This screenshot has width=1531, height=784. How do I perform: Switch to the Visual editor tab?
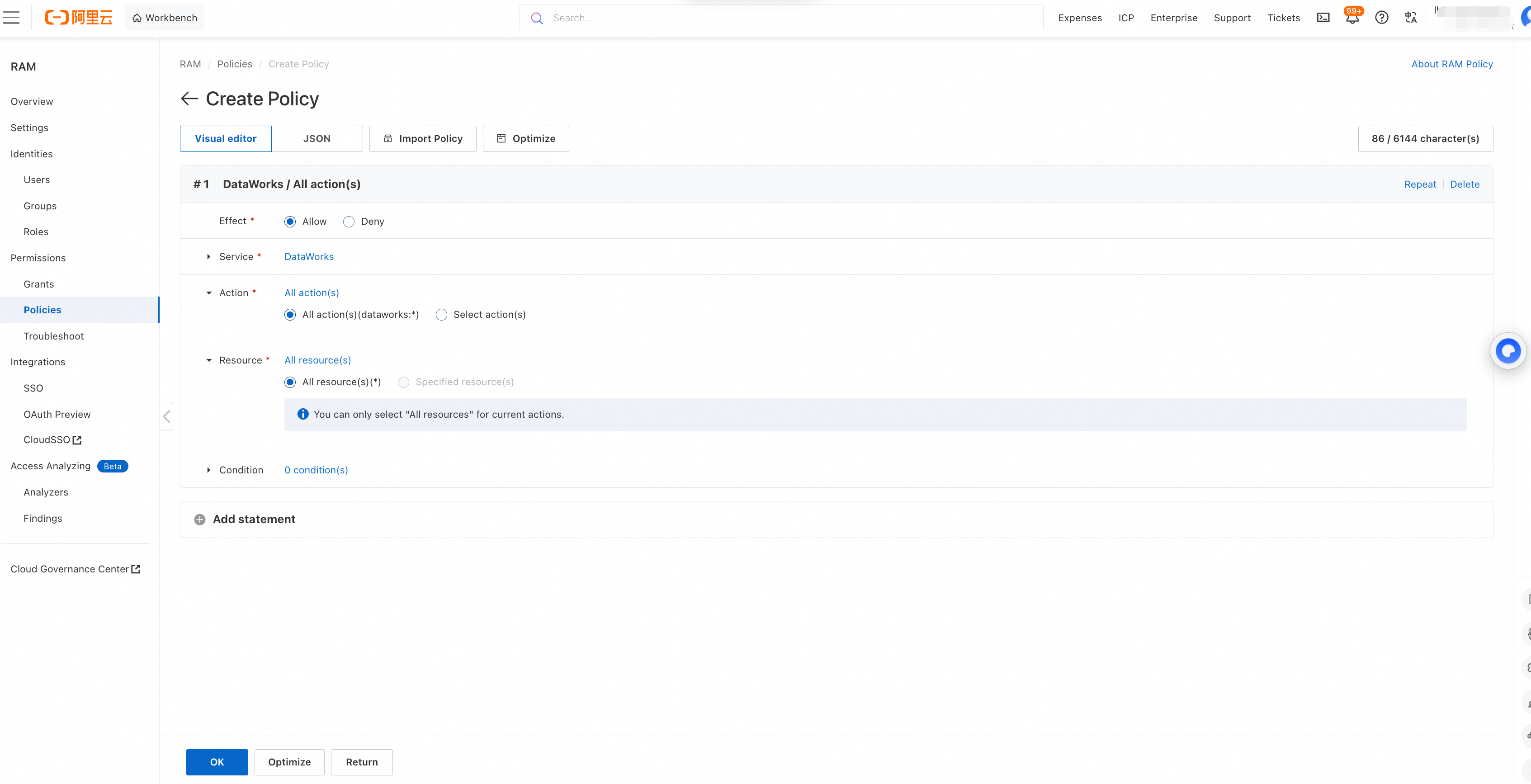tap(226, 138)
